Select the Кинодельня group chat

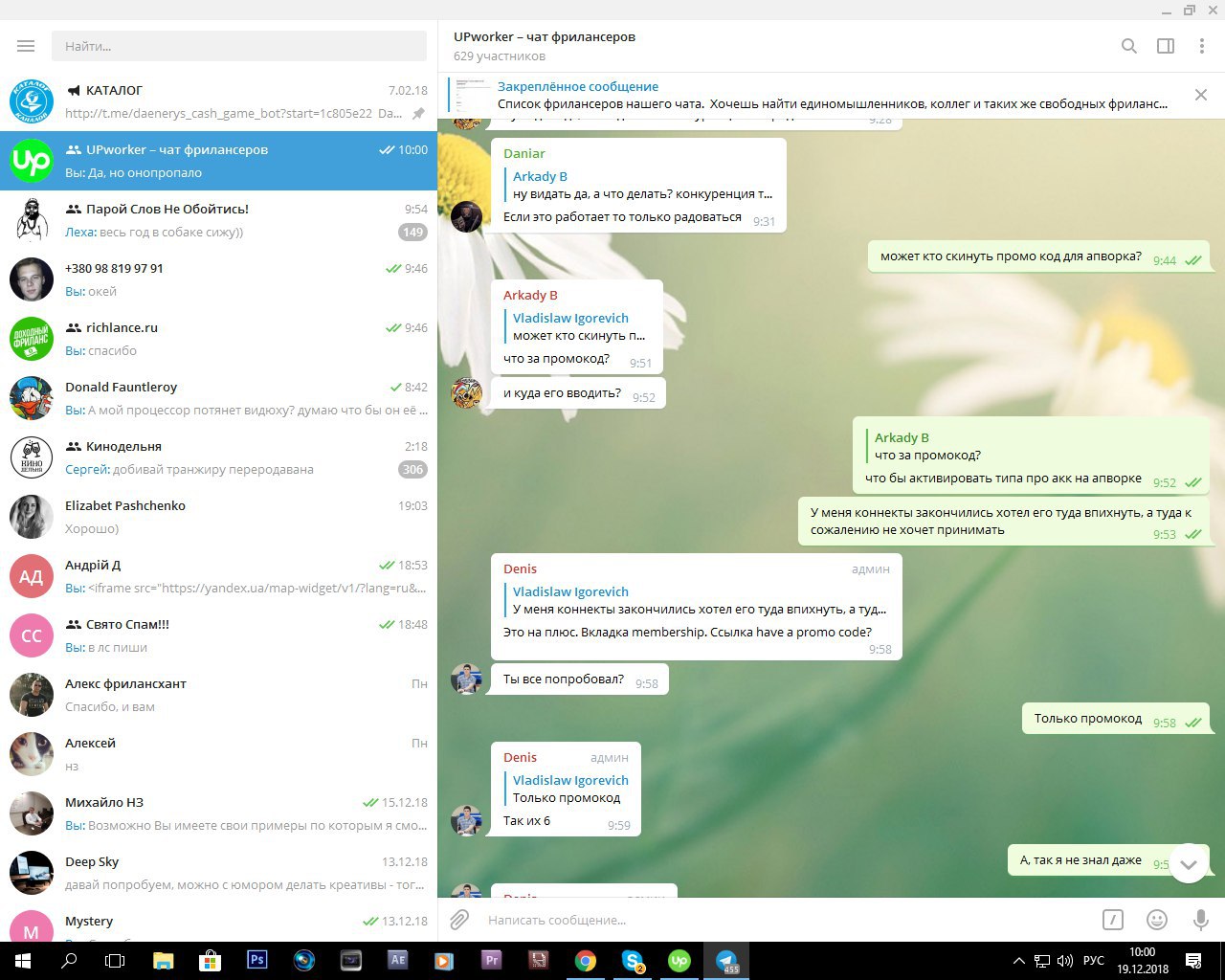(x=218, y=457)
